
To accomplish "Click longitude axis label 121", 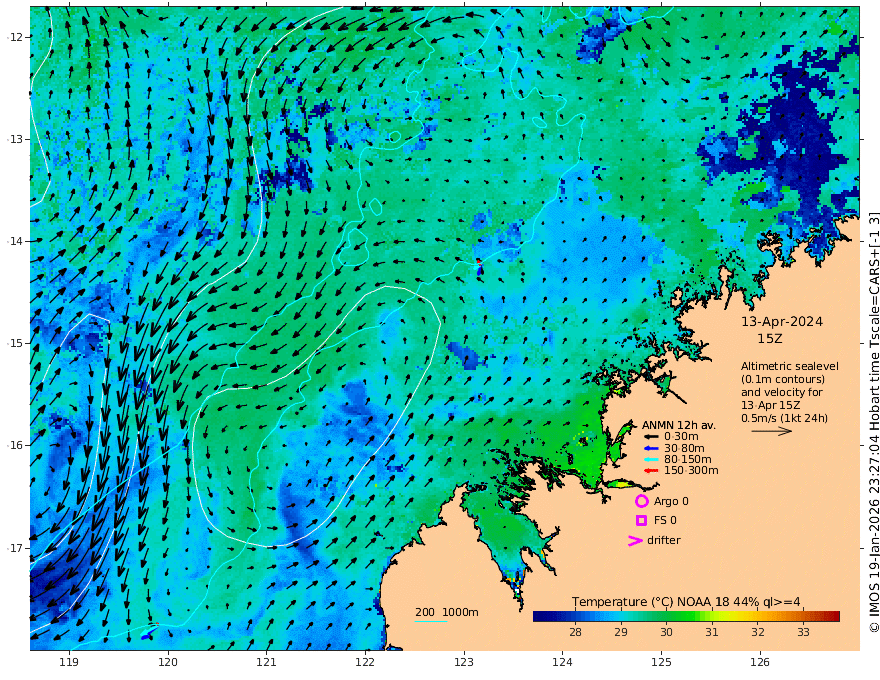I will click(x=267, y=663).
